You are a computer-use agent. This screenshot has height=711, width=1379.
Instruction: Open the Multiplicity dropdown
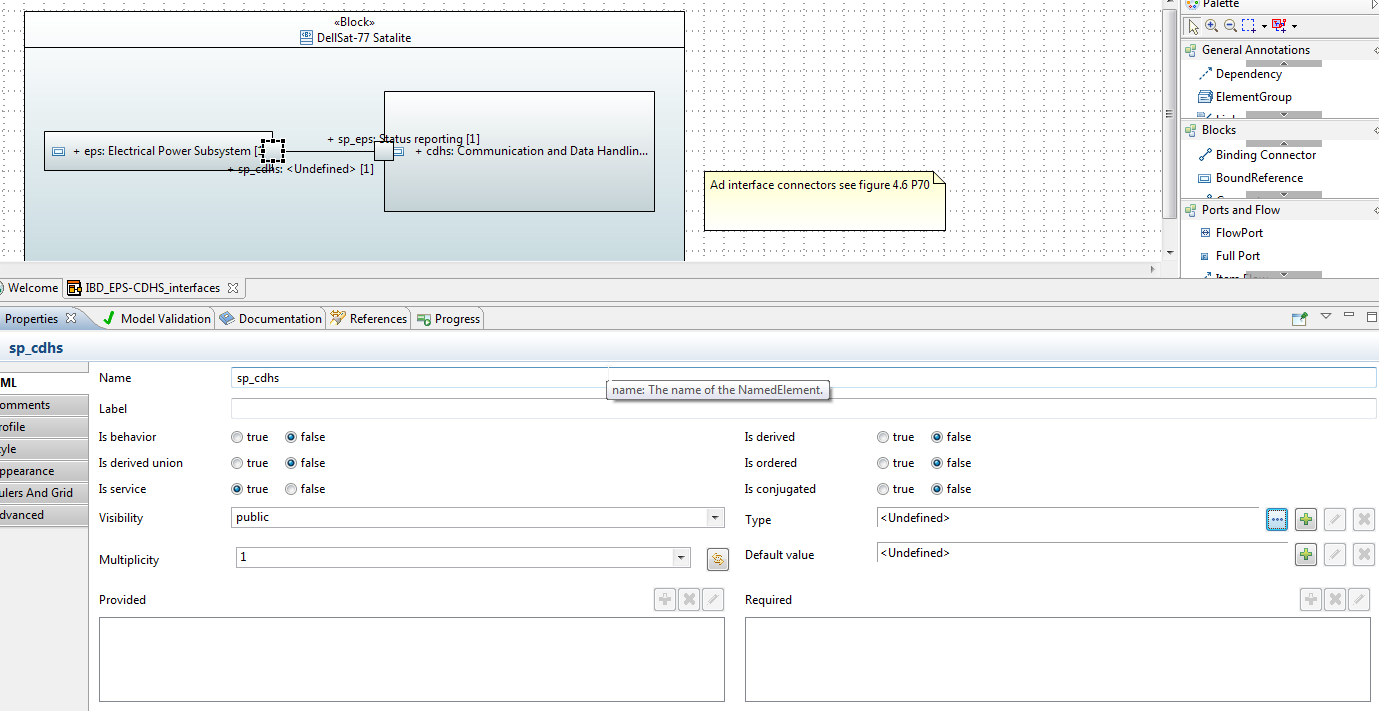tap(682, 558)
